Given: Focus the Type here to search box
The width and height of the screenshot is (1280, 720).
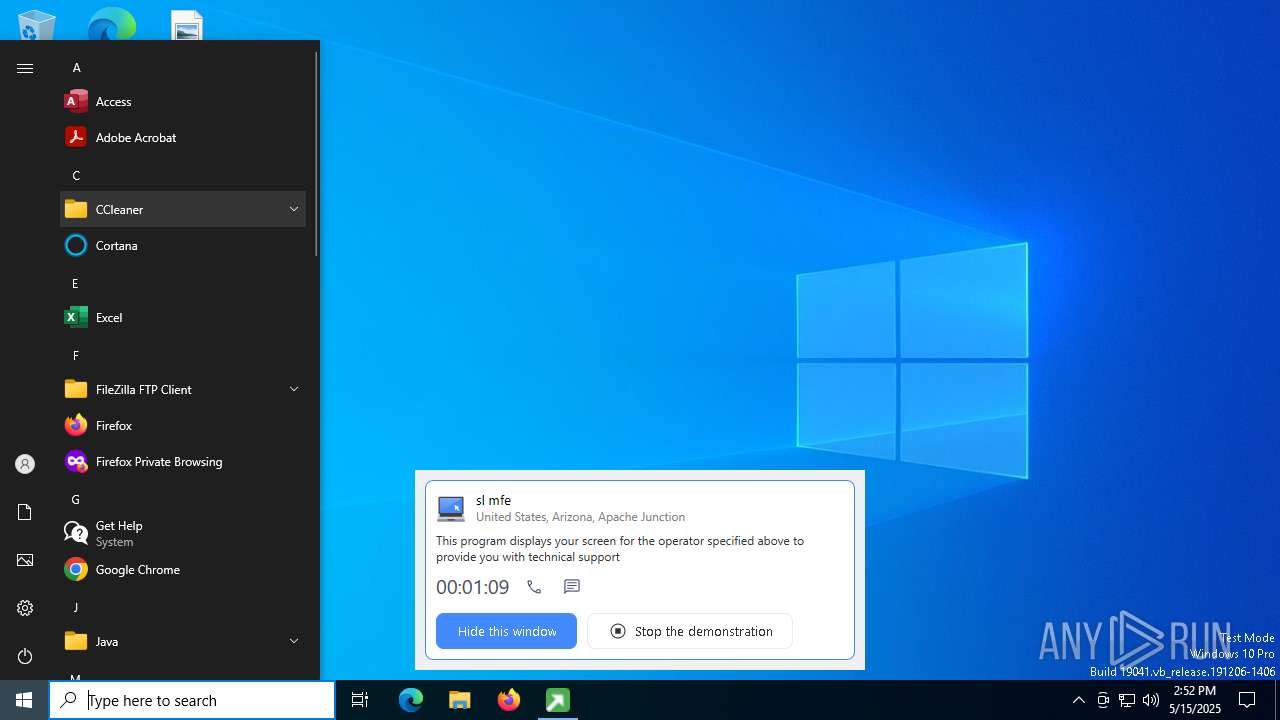Looking at the screenshot, I should [192, 700].
